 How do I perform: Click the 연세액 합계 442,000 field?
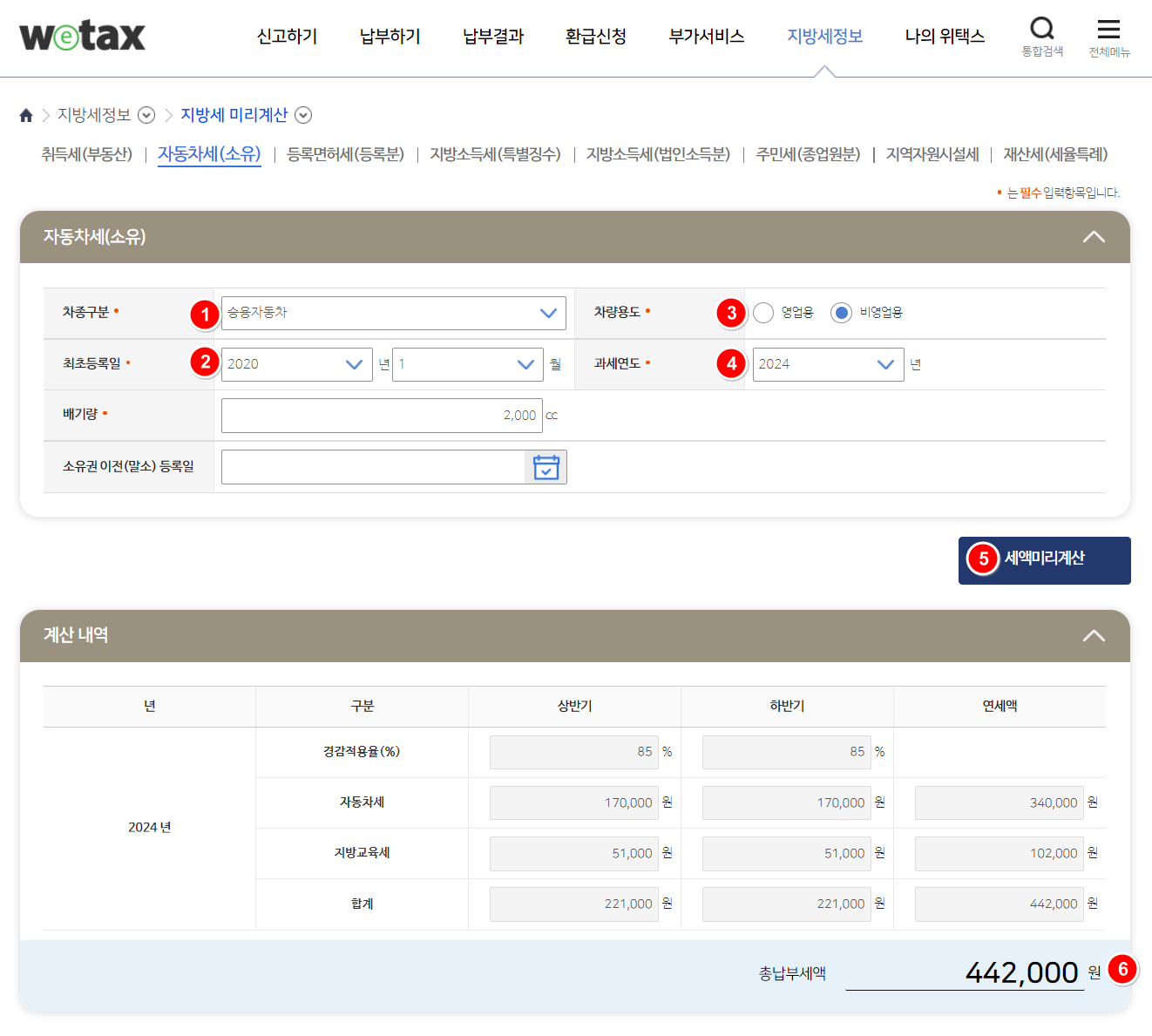click(1000, 904)
